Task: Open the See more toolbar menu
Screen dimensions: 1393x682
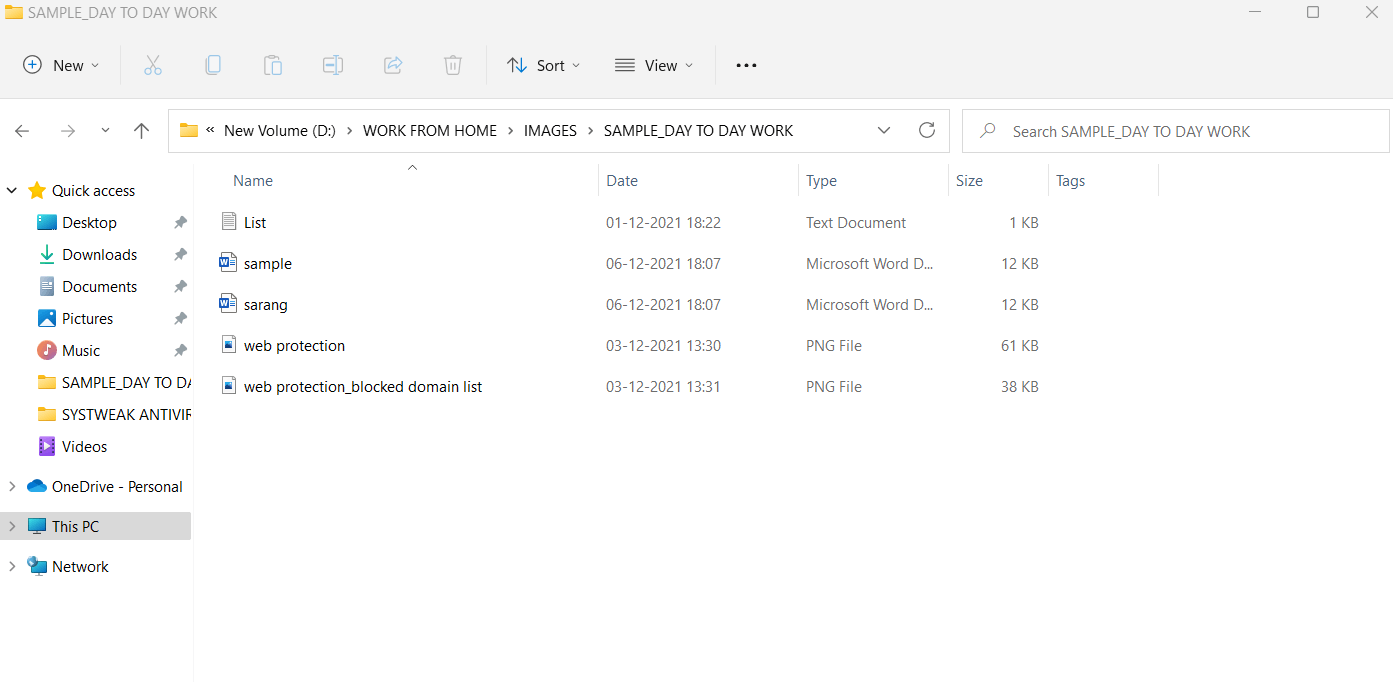Action: tap(745, 65)
